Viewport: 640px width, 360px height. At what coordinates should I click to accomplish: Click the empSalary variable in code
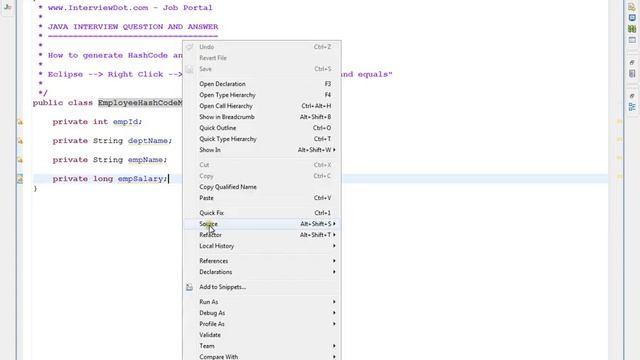[140, 179]
